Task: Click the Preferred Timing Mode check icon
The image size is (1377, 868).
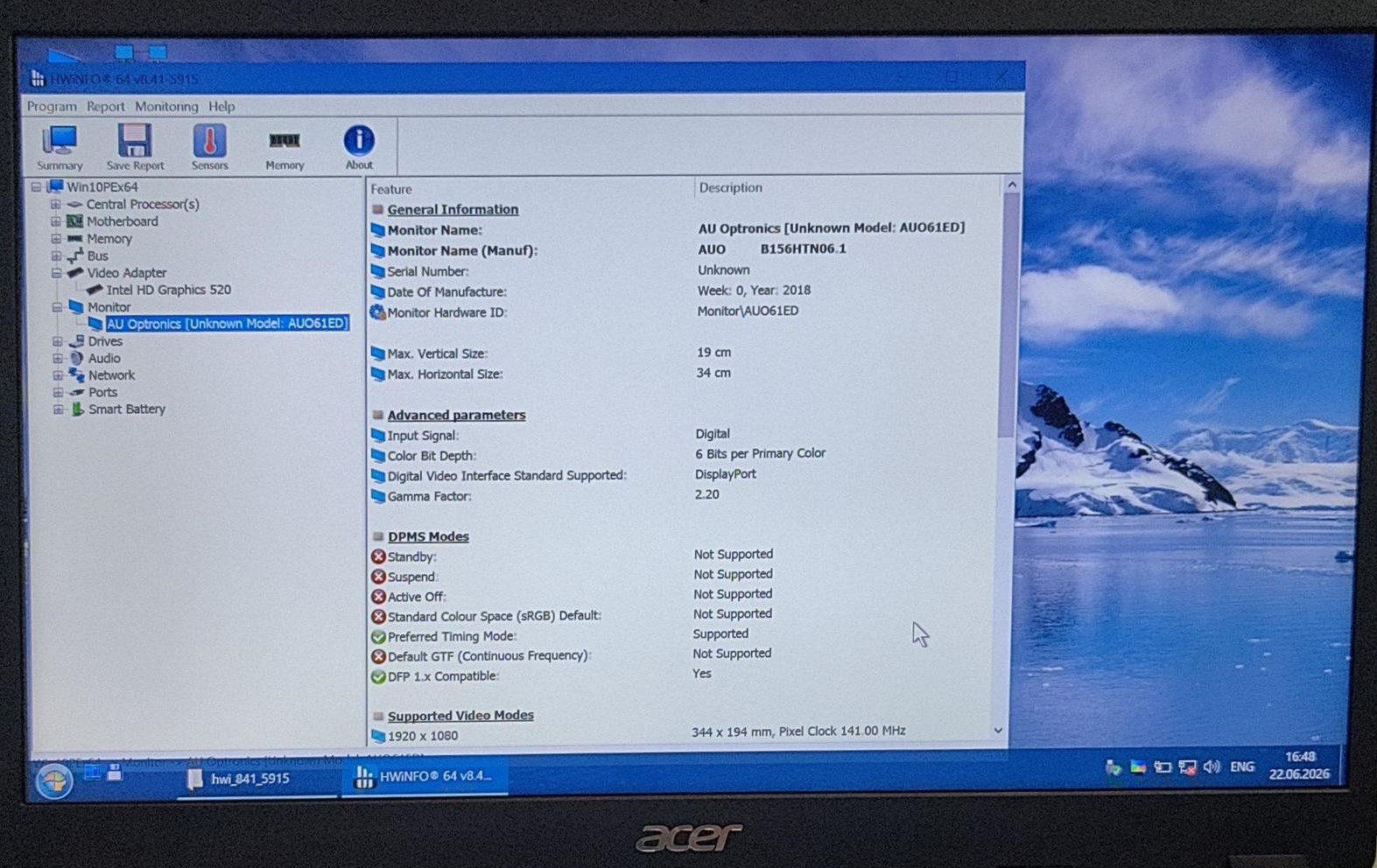Action: point(378,637)
